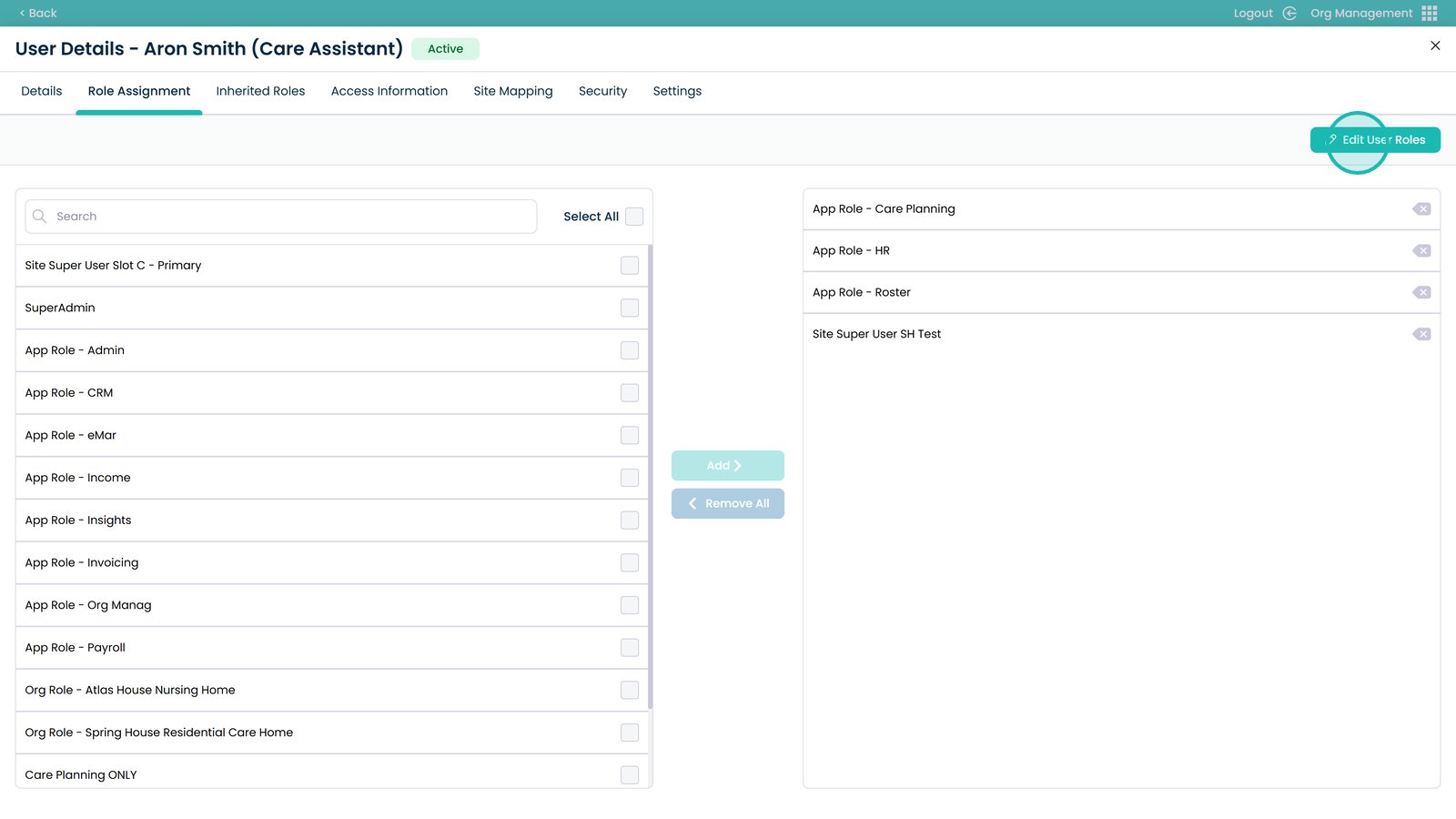This screenshot has height=819, width=1456.
Task: Click the logout arrow icon
Action: (1289, 13)
